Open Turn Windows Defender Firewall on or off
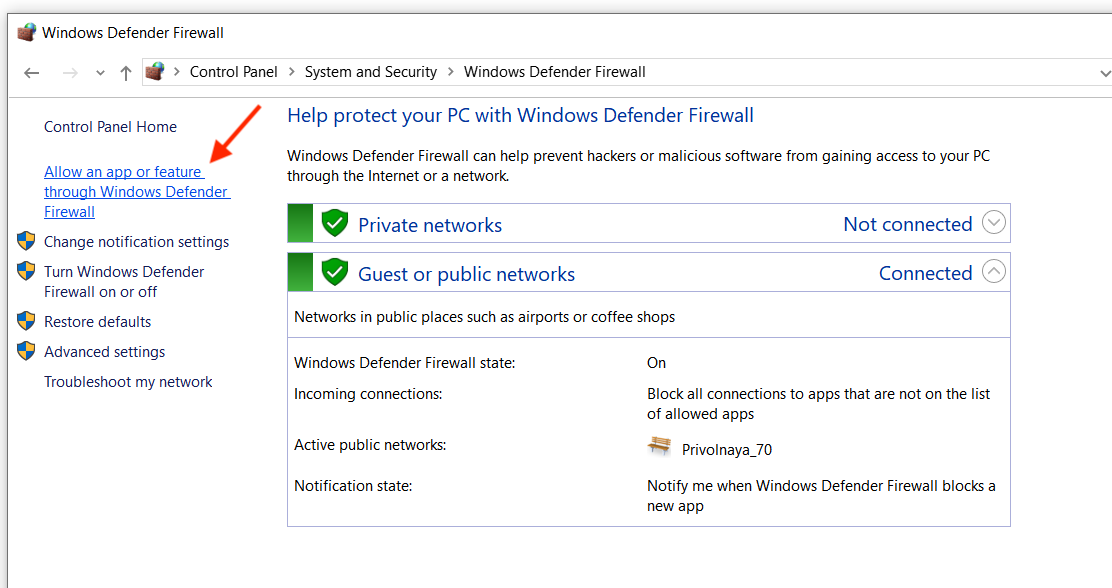Viewport: 1112px width, 588px height. [x=124, y=282]
